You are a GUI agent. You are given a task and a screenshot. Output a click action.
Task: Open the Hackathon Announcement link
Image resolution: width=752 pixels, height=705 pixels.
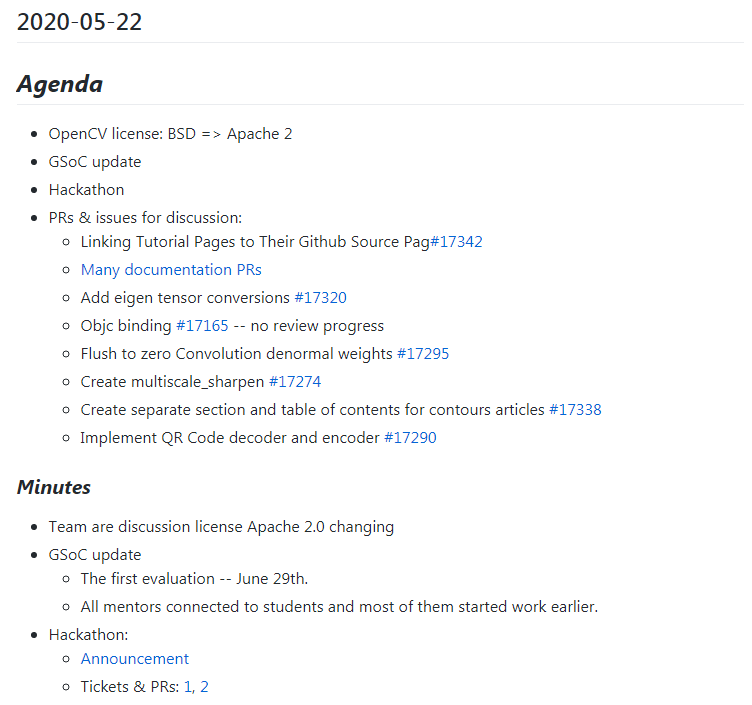(x=135, y=658)
